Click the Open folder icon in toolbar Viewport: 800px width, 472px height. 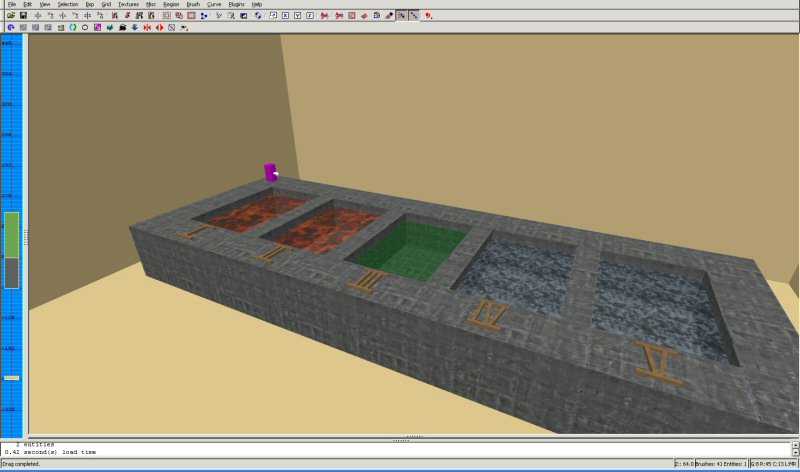click(x=10, y=16)
